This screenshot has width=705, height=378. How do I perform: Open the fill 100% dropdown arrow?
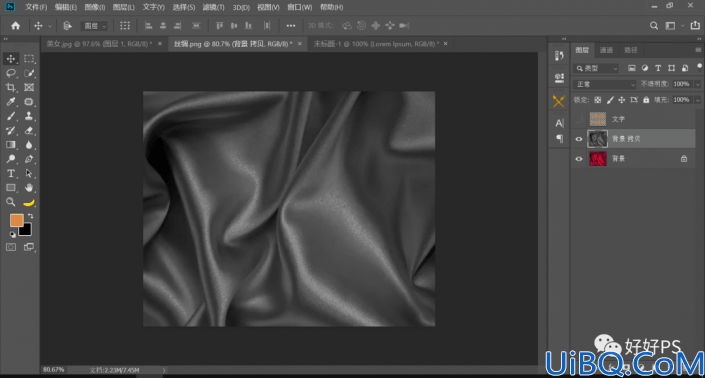tap(697, 100)
